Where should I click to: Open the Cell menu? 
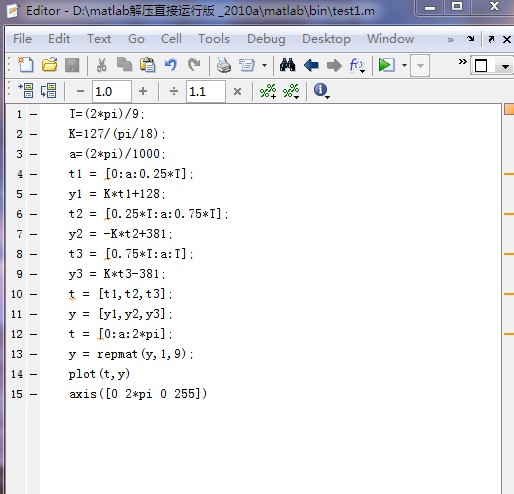[x=171, y=39]
